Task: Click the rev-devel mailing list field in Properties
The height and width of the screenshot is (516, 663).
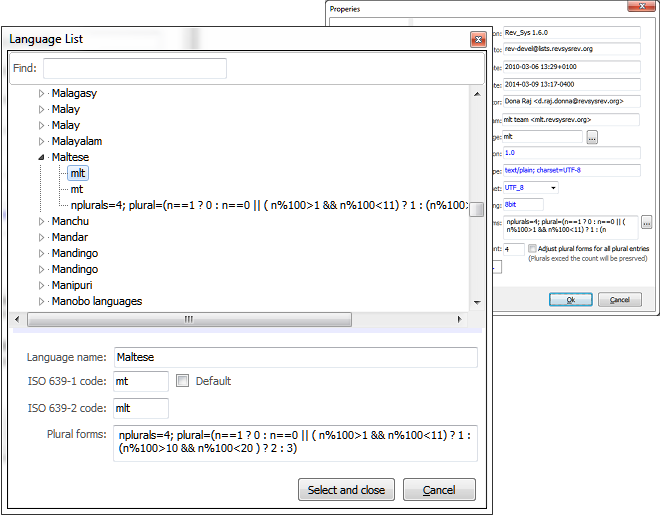Action: pyautogui.click(x=571, y=49)
